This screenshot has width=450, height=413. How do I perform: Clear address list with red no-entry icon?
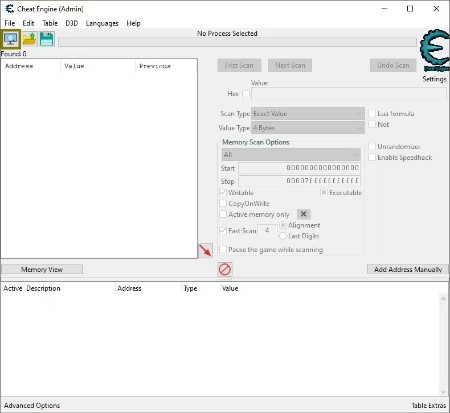(x=225, y=269)
